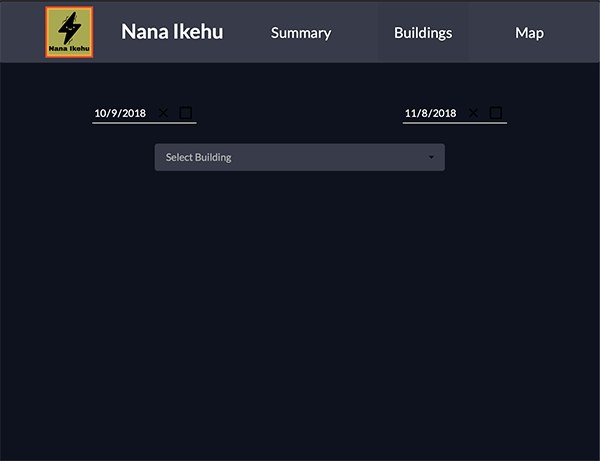Click the Select Building placeholder text
Image resolution: width=600 pixels, height=461 pixels.
tap(198, 157)
